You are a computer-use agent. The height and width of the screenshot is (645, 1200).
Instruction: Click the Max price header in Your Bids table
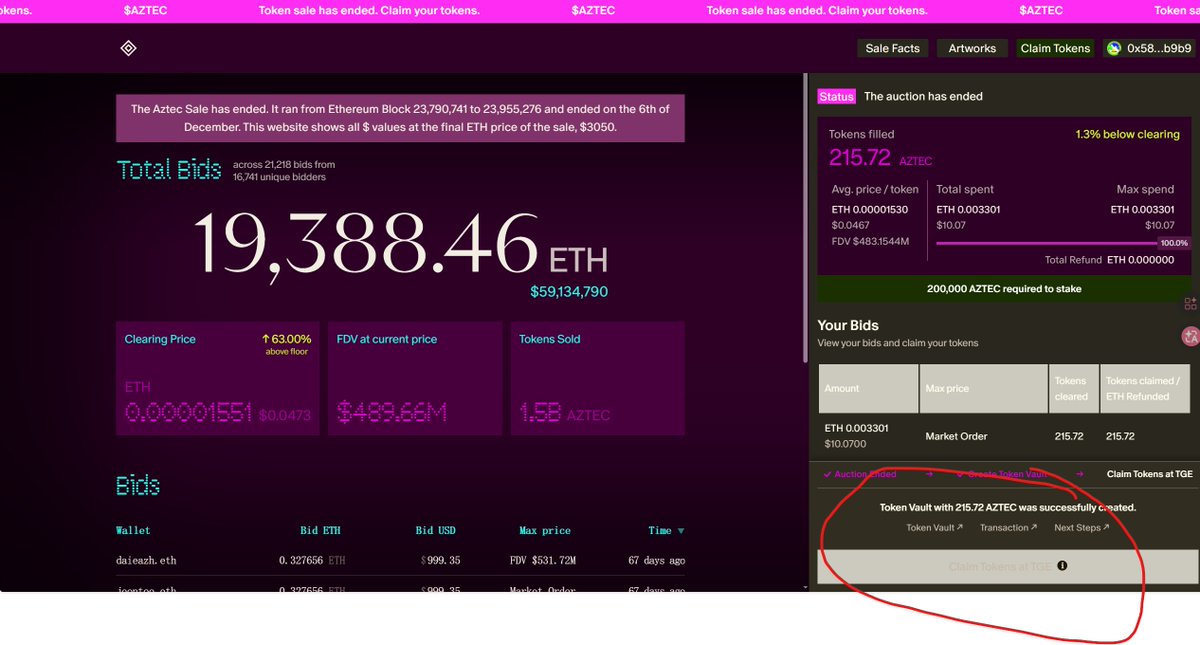coord(983,388)
